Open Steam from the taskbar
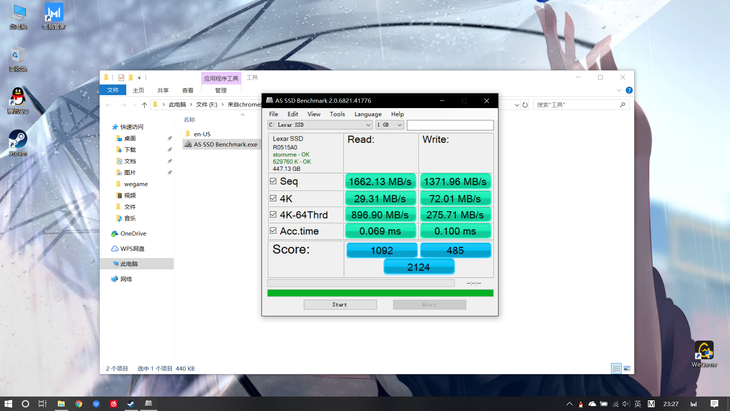This screenshot has width=730, height=411. pos(131,404)
